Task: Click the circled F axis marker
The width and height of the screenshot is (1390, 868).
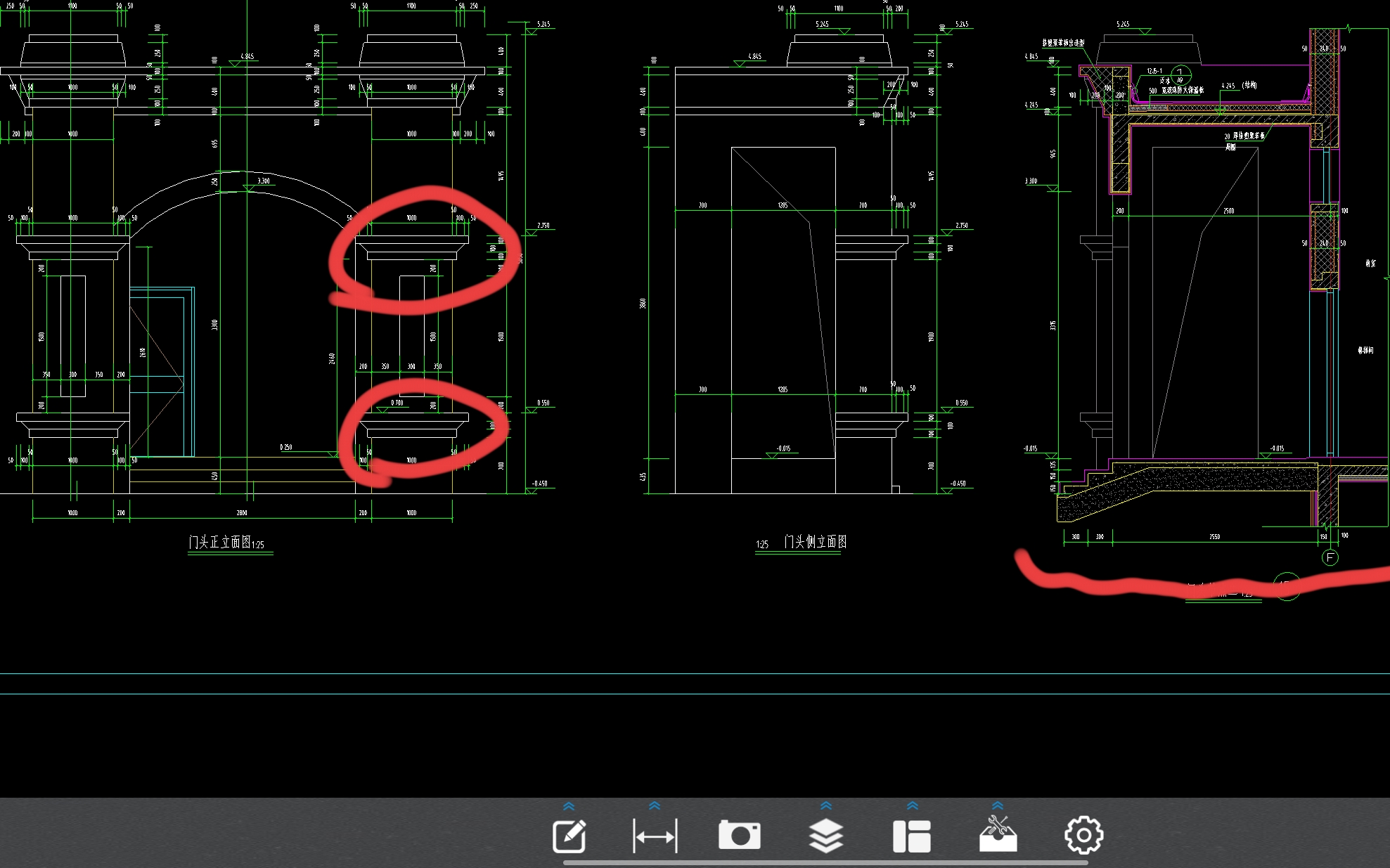Action: (x=1330, y=558)
